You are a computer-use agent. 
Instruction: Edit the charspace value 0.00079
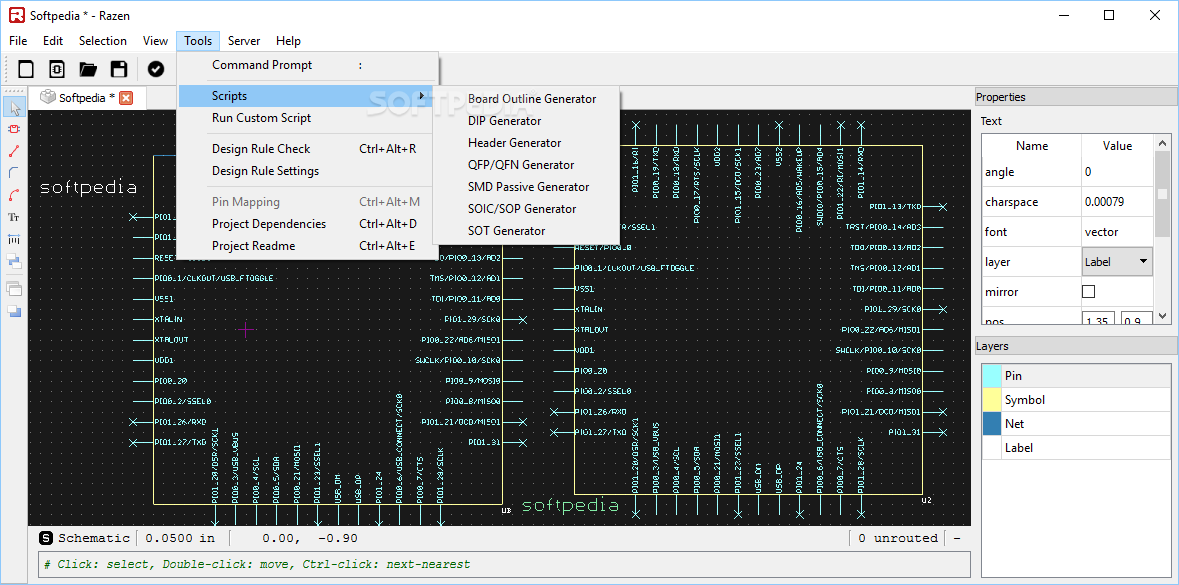point(1117,202)
